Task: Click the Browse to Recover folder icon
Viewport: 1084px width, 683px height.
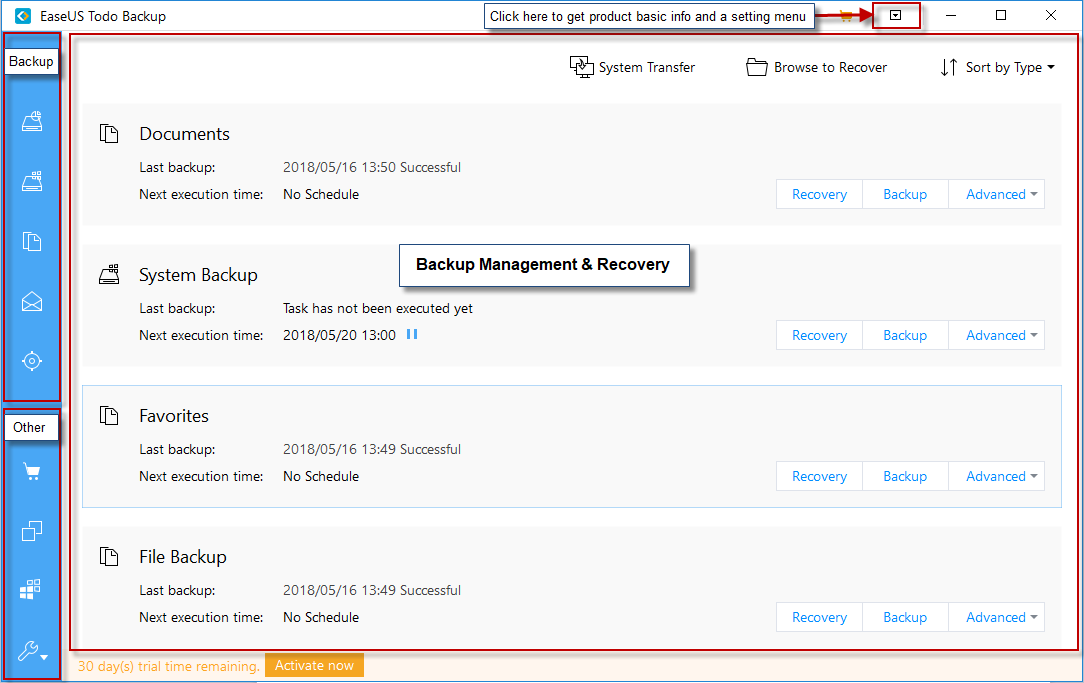Action: (x=756, y=67)
